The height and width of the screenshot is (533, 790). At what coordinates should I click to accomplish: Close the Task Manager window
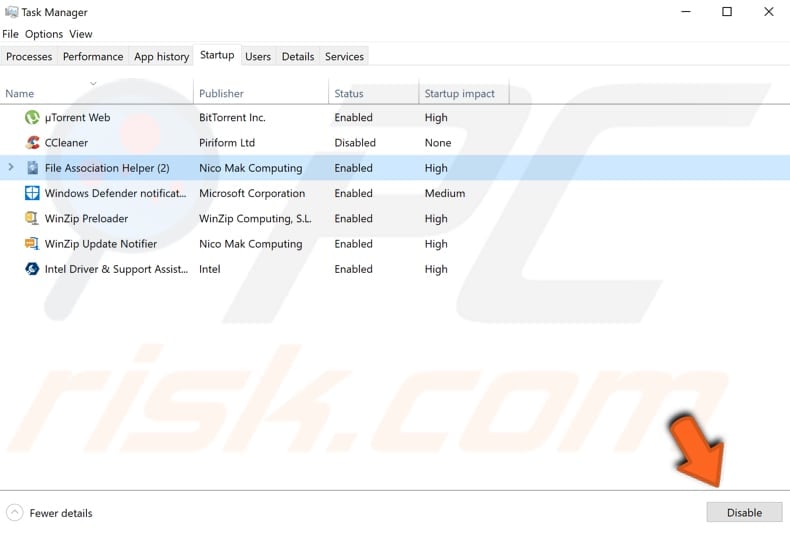[768, 12]
